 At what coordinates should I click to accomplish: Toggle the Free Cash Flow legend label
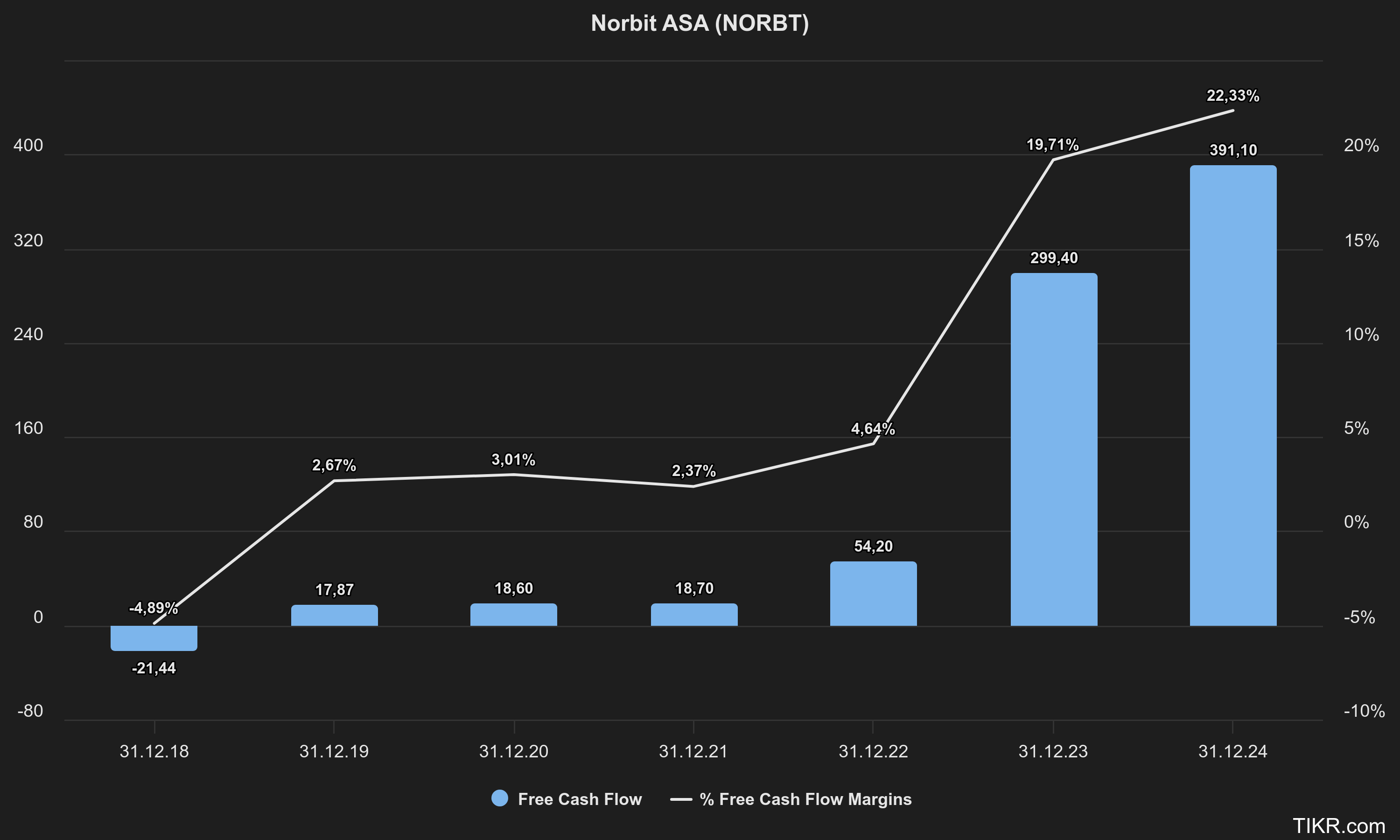pos(580,799)
